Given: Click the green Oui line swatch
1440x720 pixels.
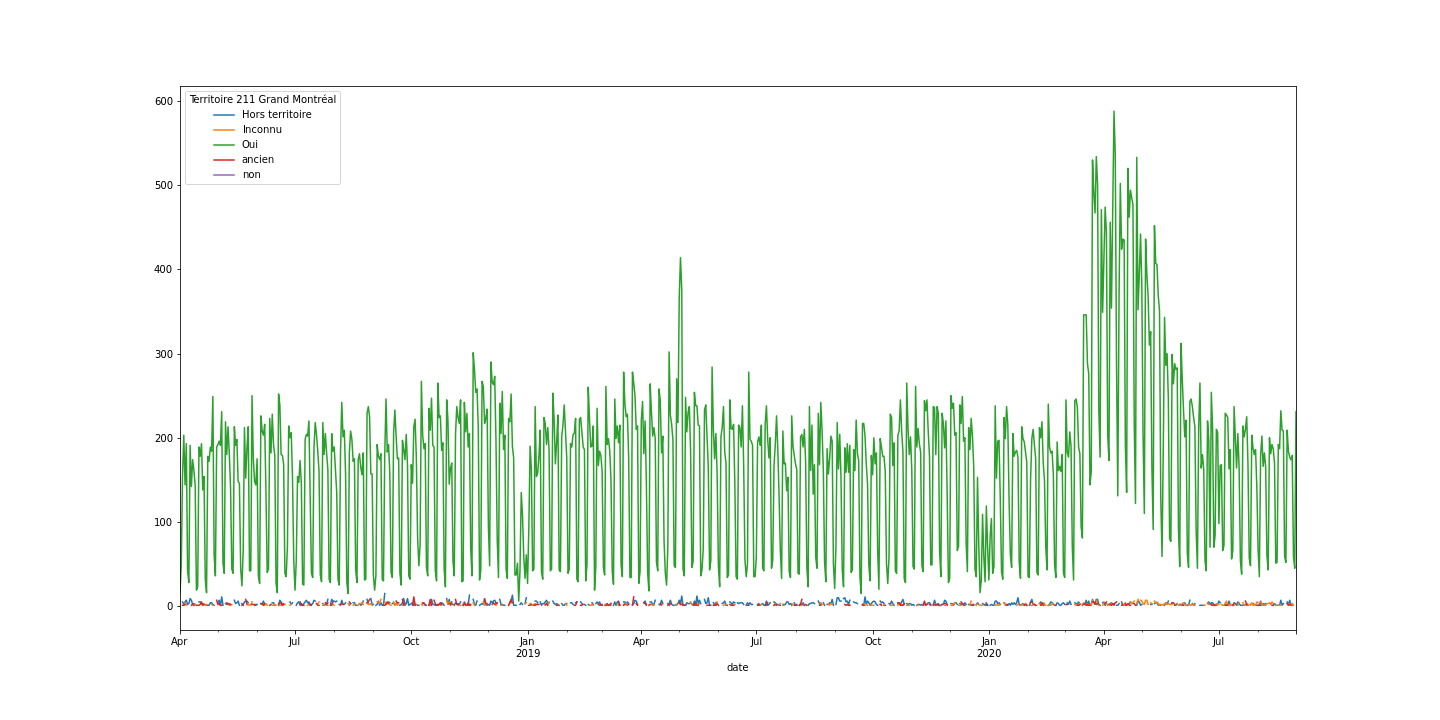Looking at the screenshot, I should pyautogui.click(x=224, y=145).
